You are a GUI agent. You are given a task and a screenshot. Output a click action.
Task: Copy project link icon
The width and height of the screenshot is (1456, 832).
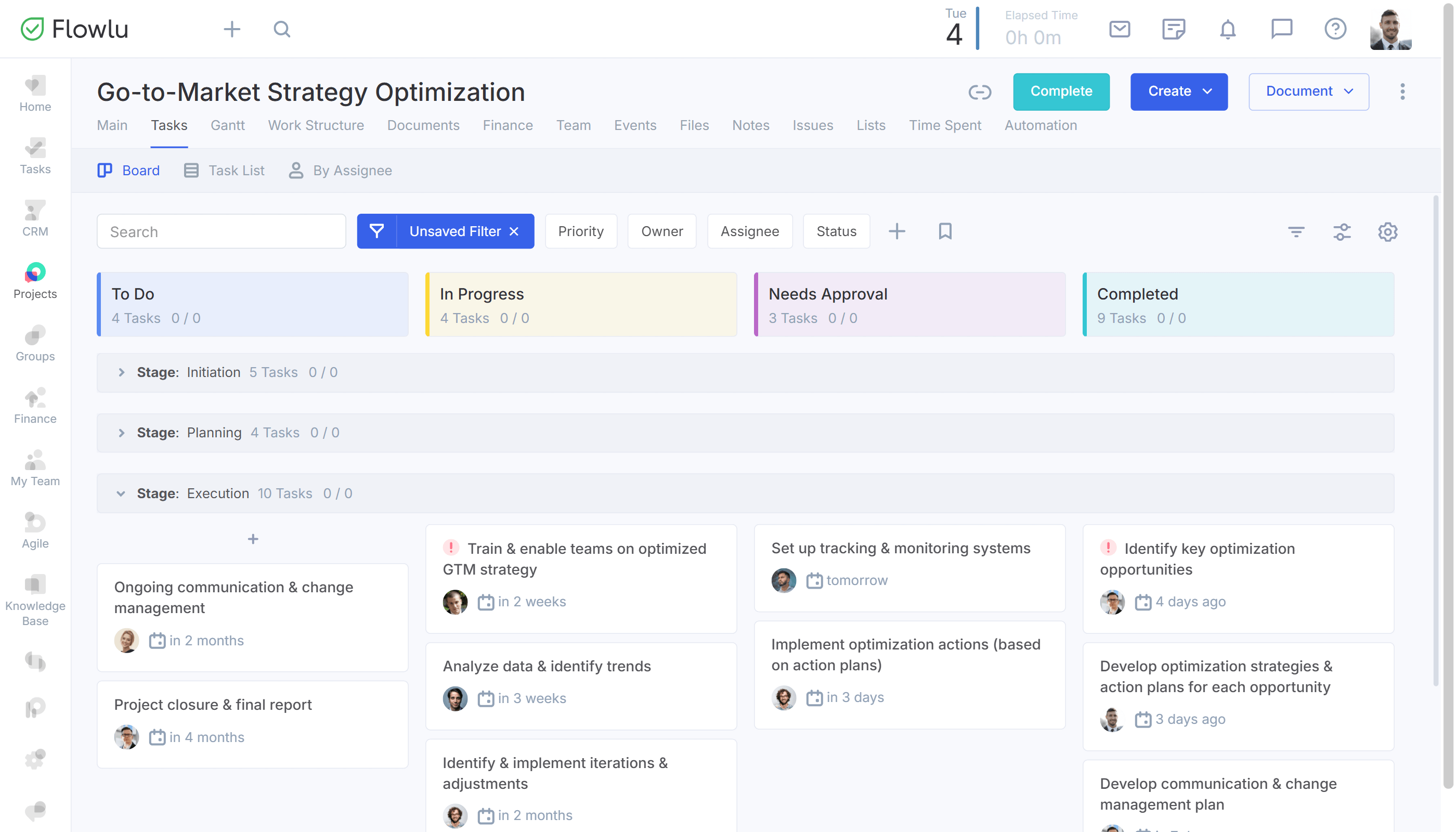(980, 92)
